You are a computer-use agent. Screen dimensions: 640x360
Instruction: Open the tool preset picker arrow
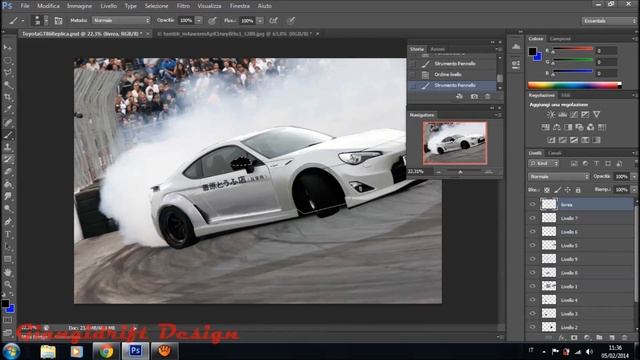pyautogui.click(x=23, y=20)
